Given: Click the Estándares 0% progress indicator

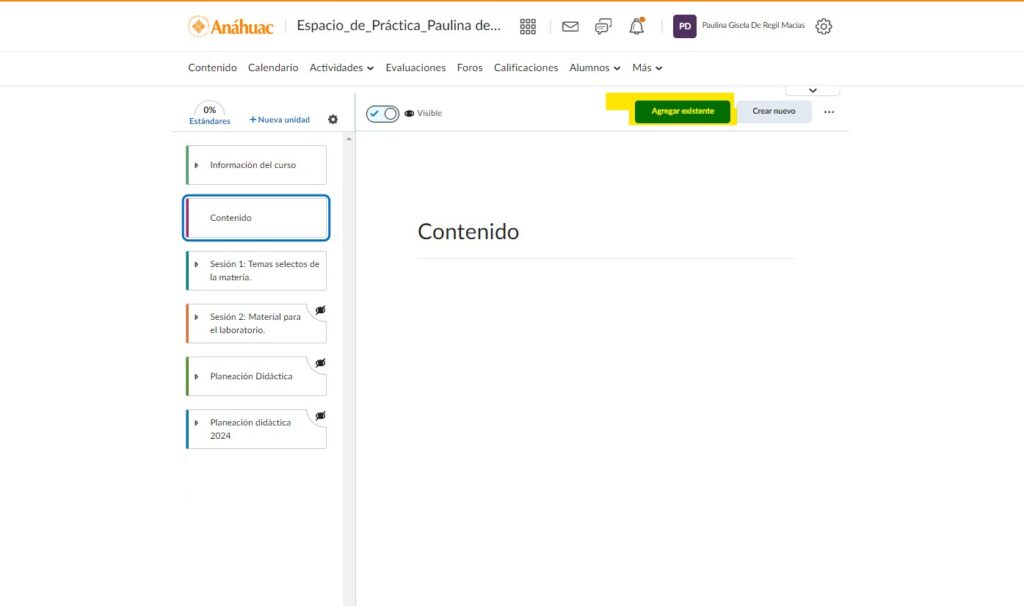Looking at the screenshot, I should 209,114.
